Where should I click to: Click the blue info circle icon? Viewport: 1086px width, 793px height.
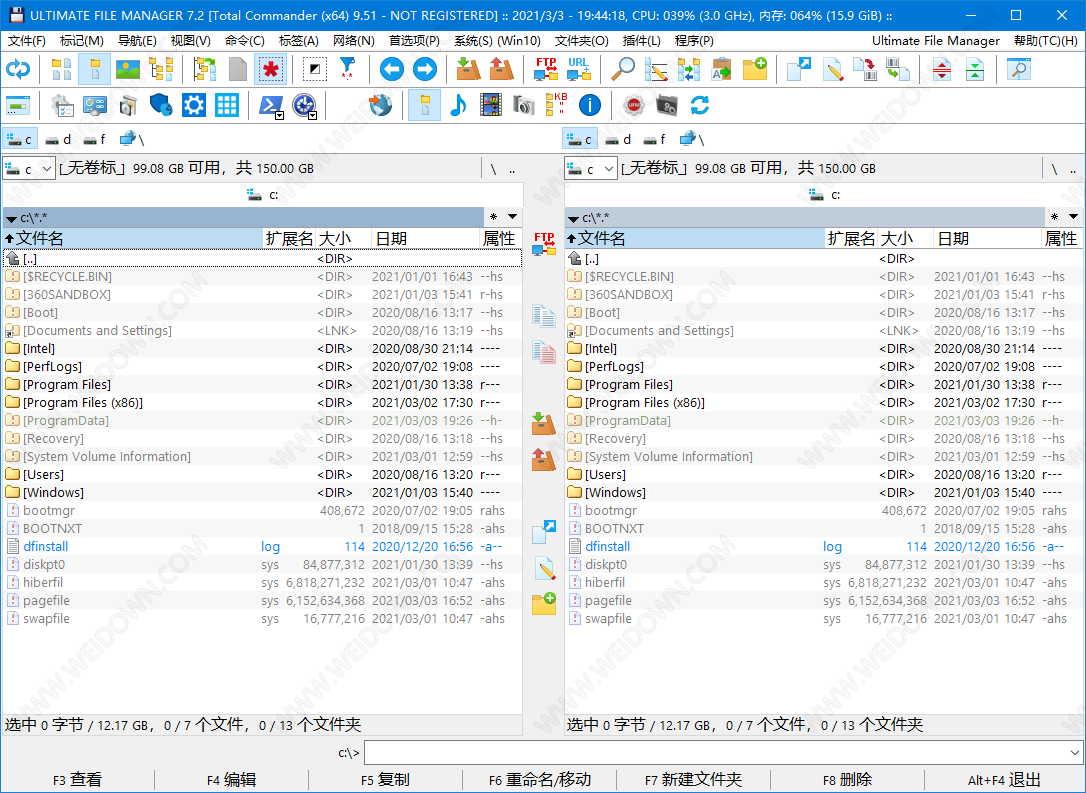point(589,105)
